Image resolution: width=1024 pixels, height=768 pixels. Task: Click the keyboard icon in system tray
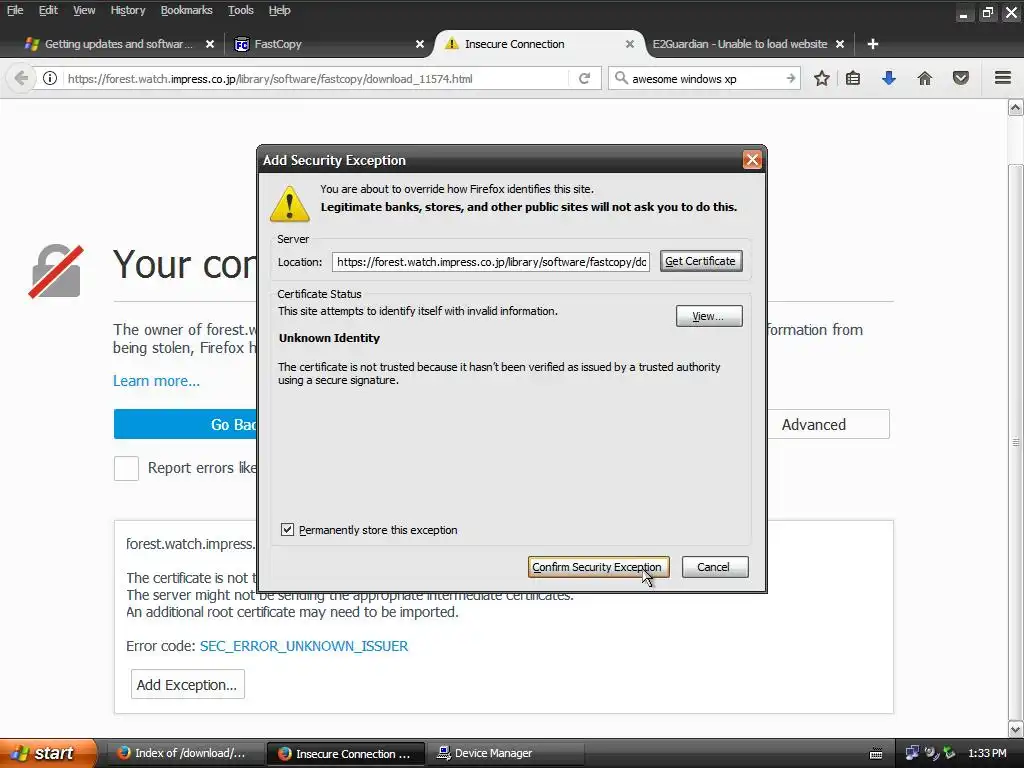pyautogui.click(x=876, y=754)
